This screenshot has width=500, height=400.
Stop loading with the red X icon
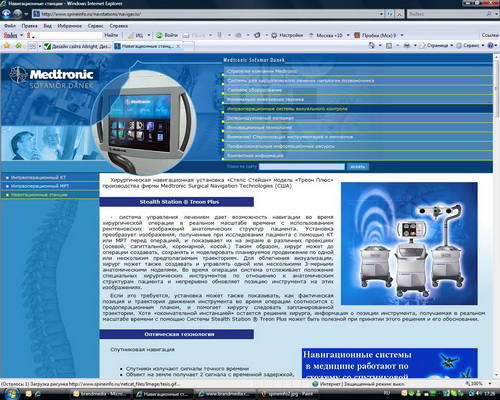tap(400, 14)
